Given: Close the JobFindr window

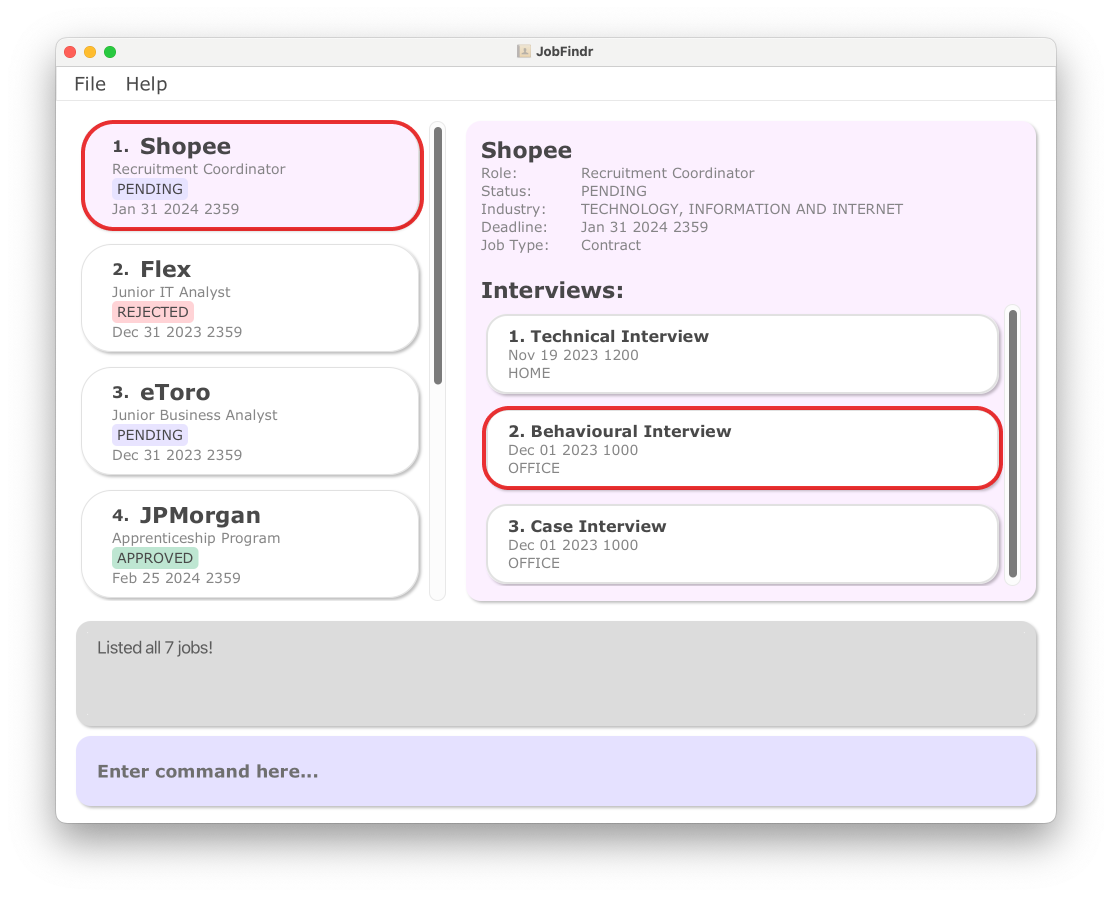Looking at the screenshot, I should coord(70,52).
